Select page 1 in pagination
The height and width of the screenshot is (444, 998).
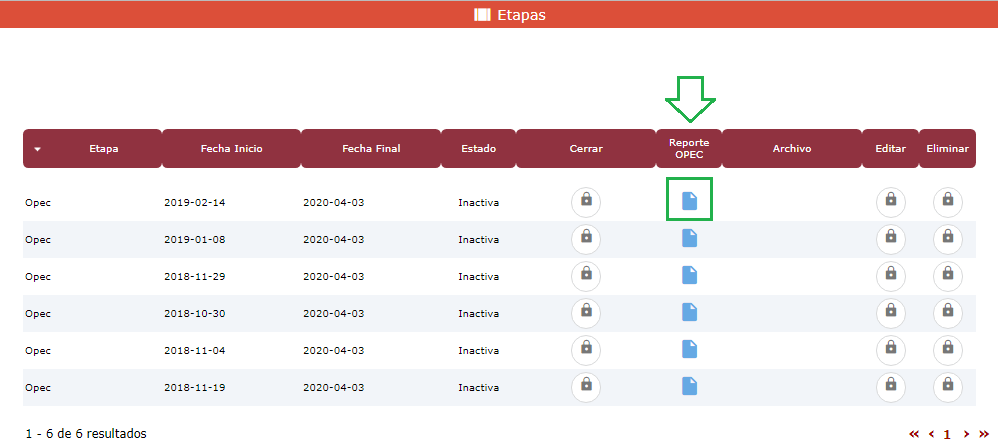(x=947, y=434)
